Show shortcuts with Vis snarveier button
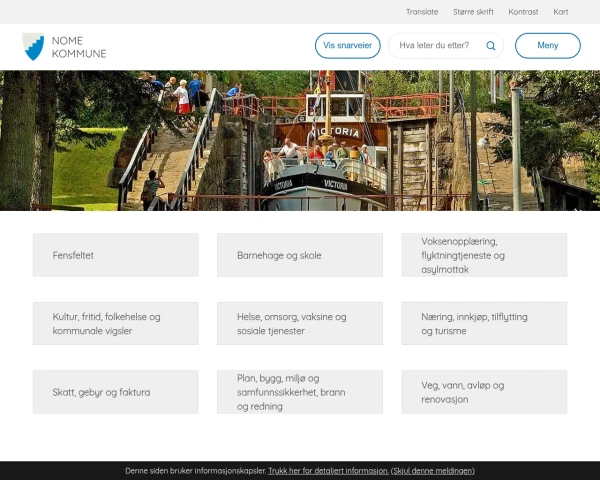Screen dimensions: 600x480 pyautogui.click(x=347, y=46)
